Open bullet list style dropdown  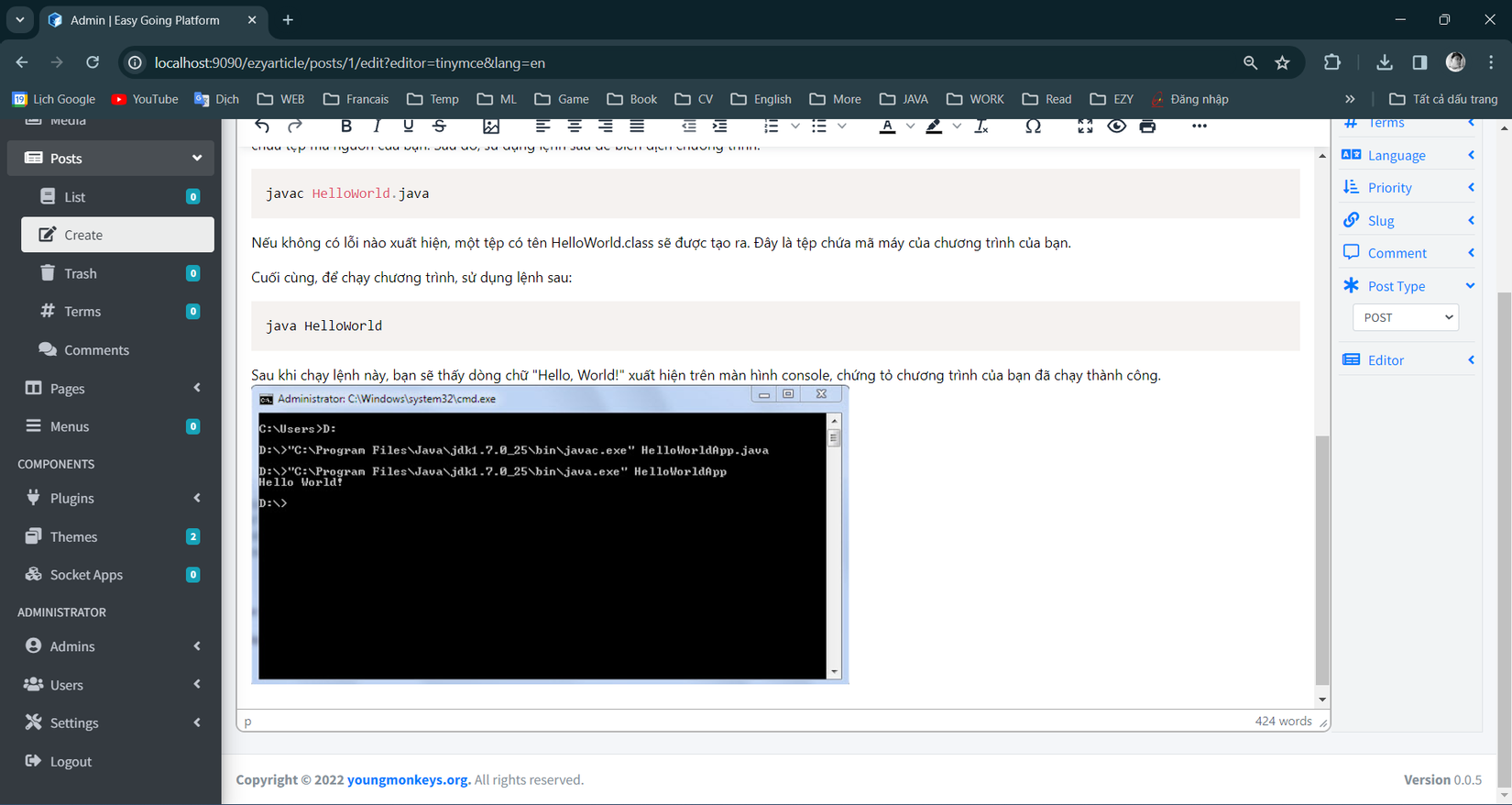[842, 126]
